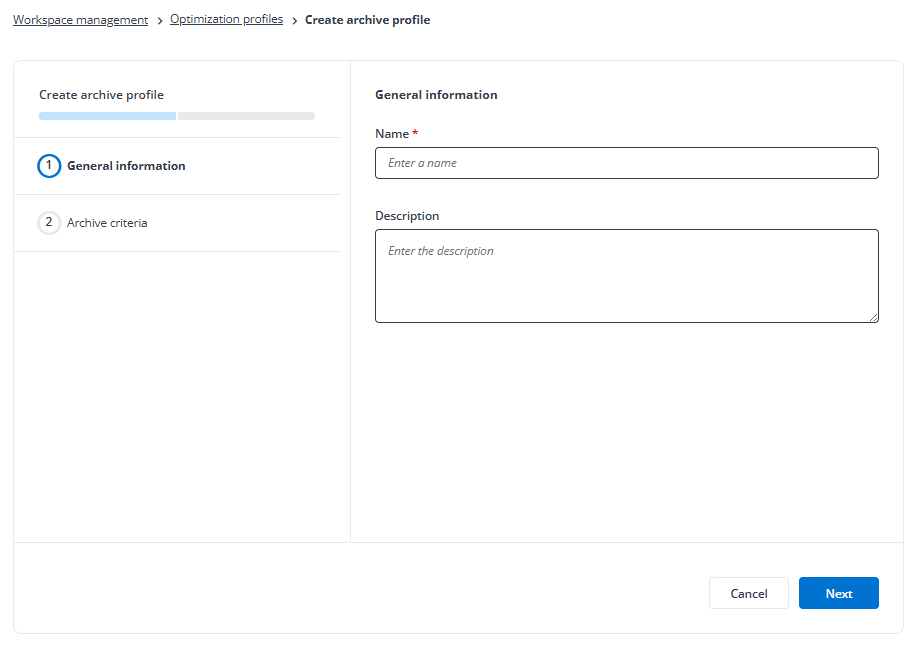Navigate to Optimization profiles

click(x=226, y=19)
